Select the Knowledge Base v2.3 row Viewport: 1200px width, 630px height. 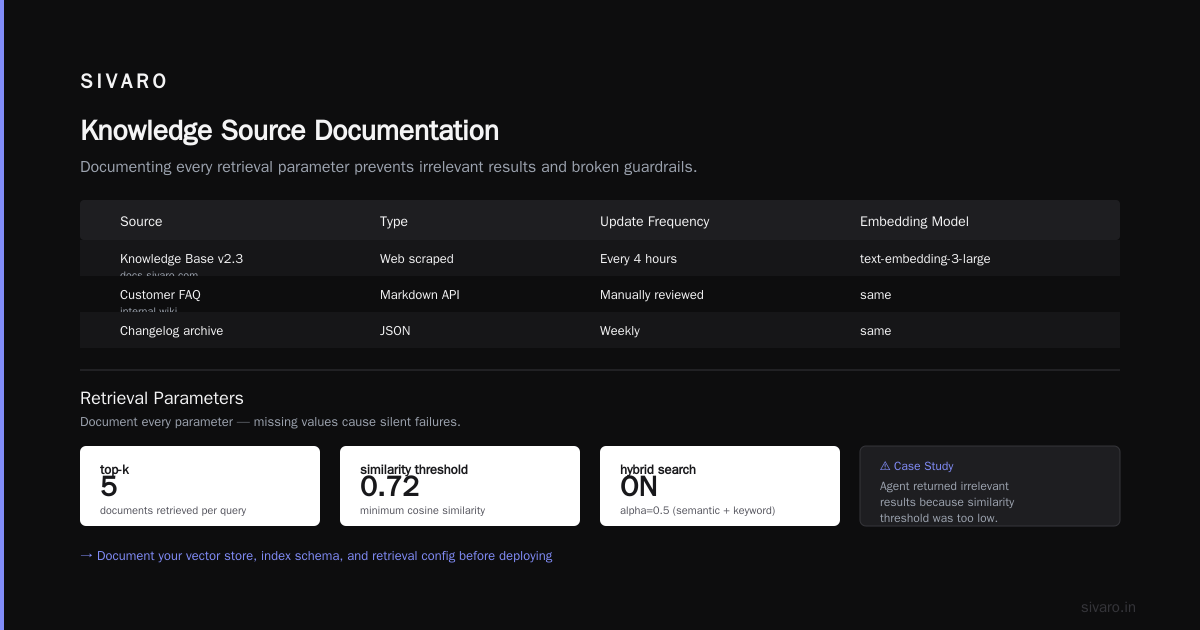pyautogui.click(x=600, y=258)
